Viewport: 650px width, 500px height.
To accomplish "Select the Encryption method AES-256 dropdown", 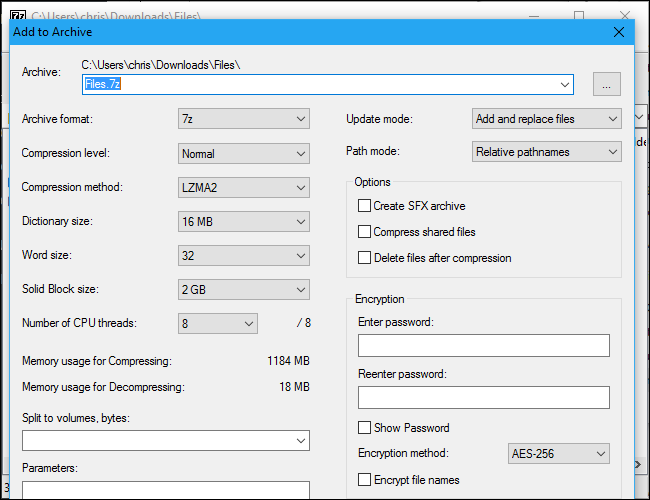I will tap(559, 454).
